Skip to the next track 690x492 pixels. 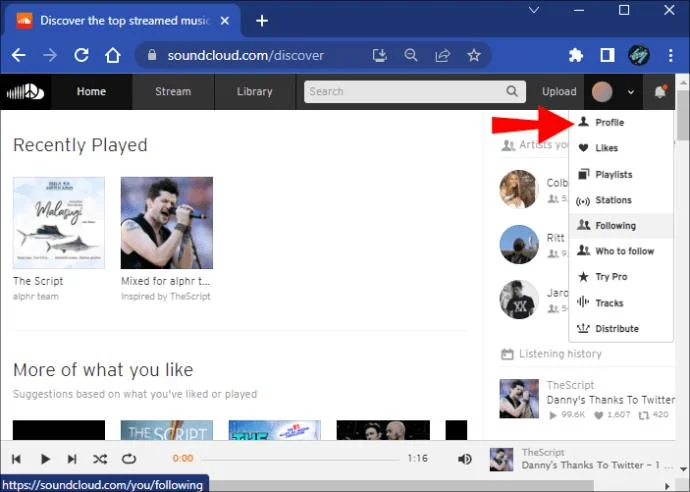72,459
